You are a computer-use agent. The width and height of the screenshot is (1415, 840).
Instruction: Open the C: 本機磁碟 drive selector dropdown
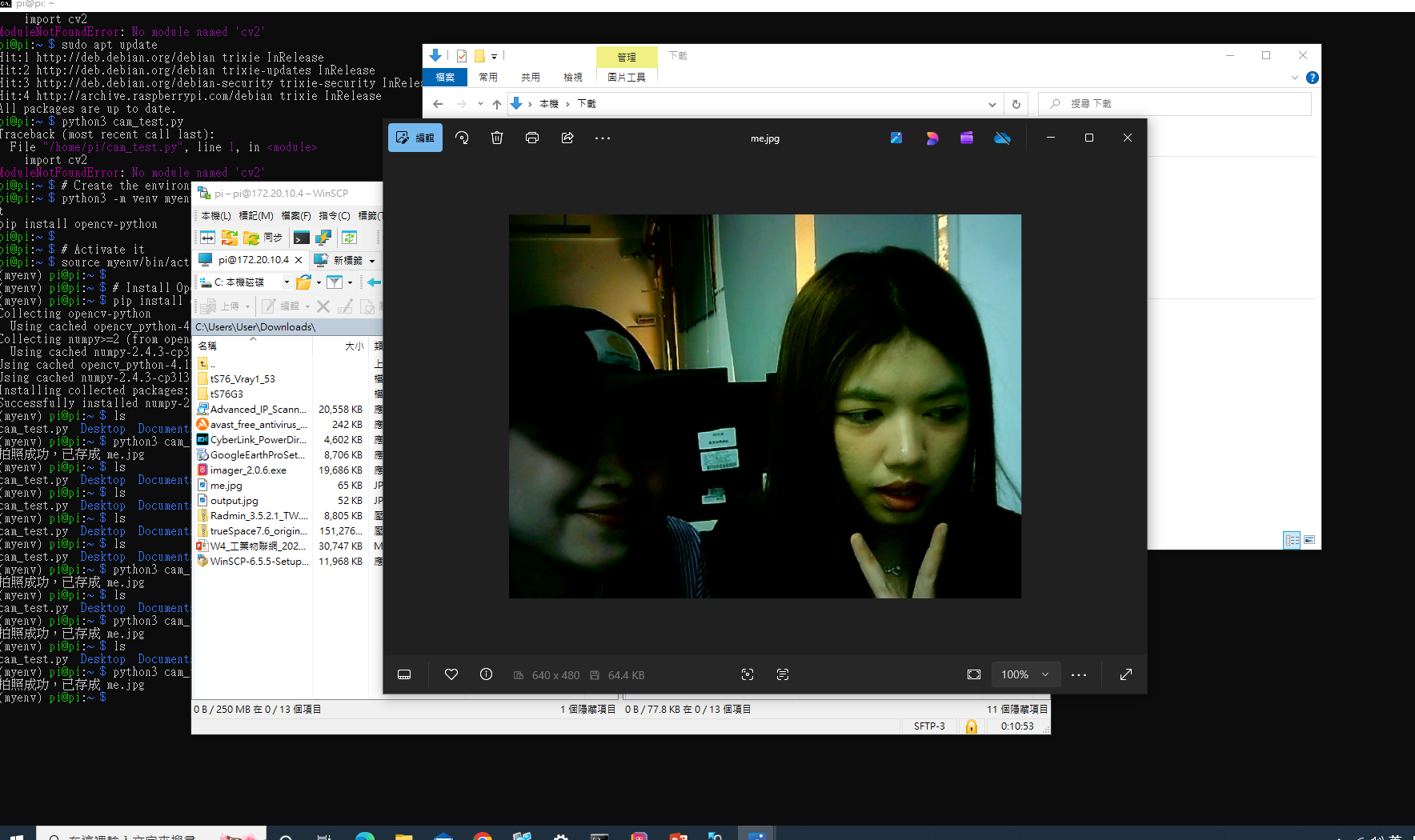point(287,282)
